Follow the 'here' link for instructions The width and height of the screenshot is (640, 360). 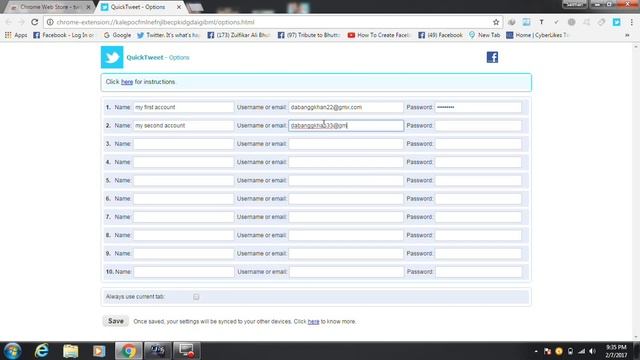pos(127,82)
